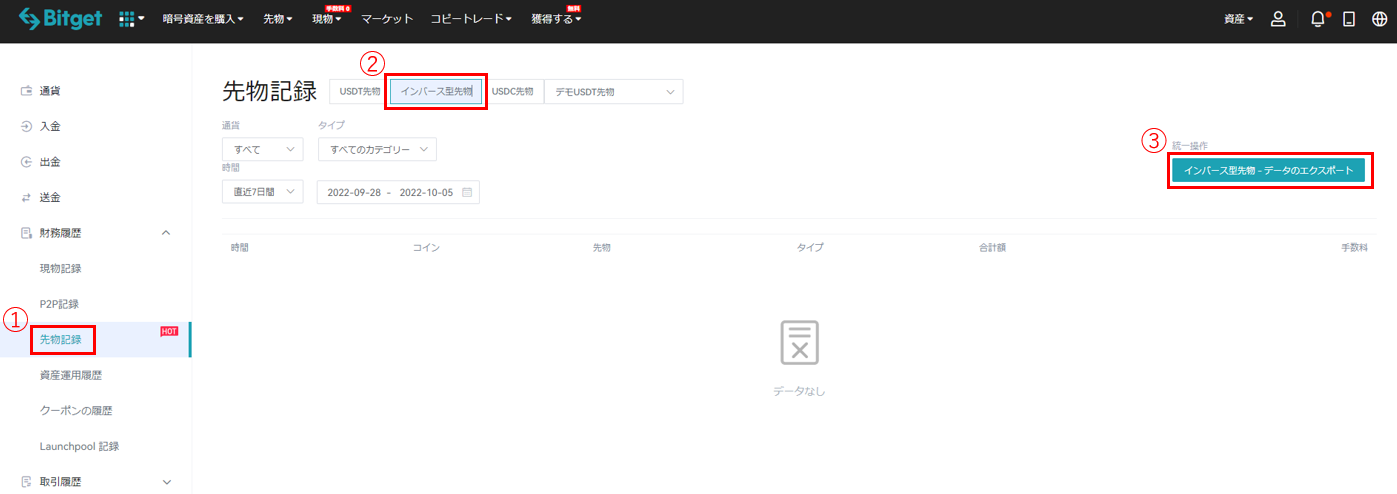
Task: Click the Bitget logo
Action: pos(60,19)
